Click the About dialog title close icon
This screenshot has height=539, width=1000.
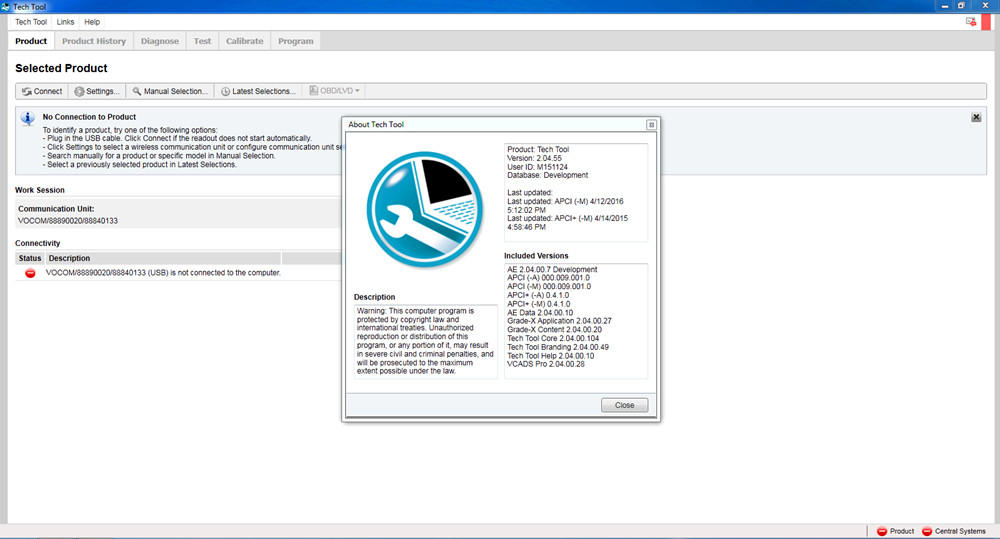click(651, 124)
